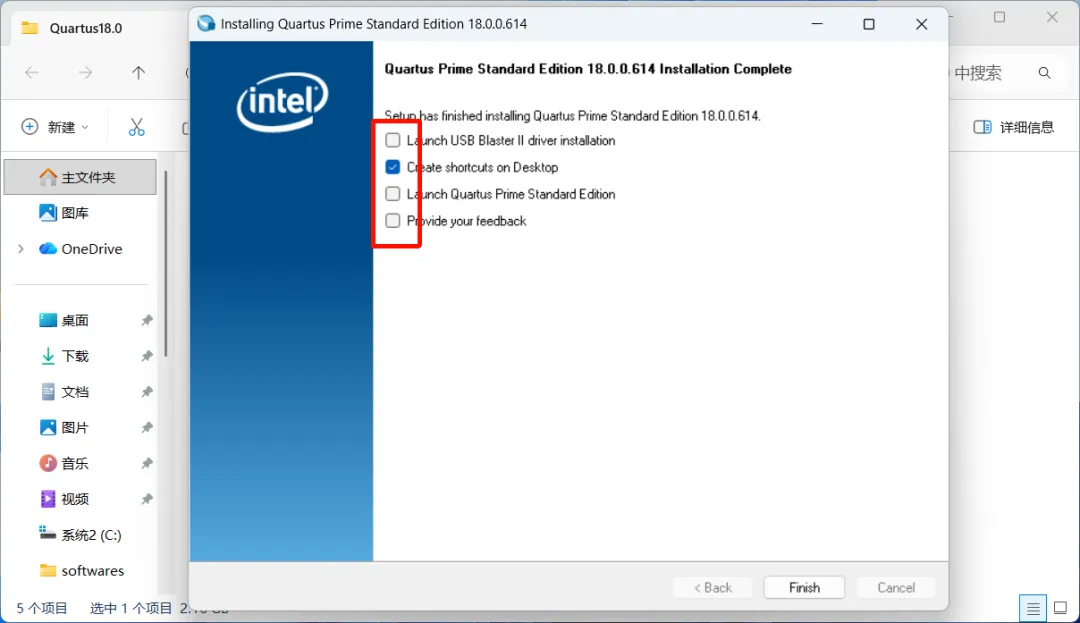Maximize the File Explorer window
Image resolution: width=1080 pixels, height=623 pixels.
coord(999,17)
